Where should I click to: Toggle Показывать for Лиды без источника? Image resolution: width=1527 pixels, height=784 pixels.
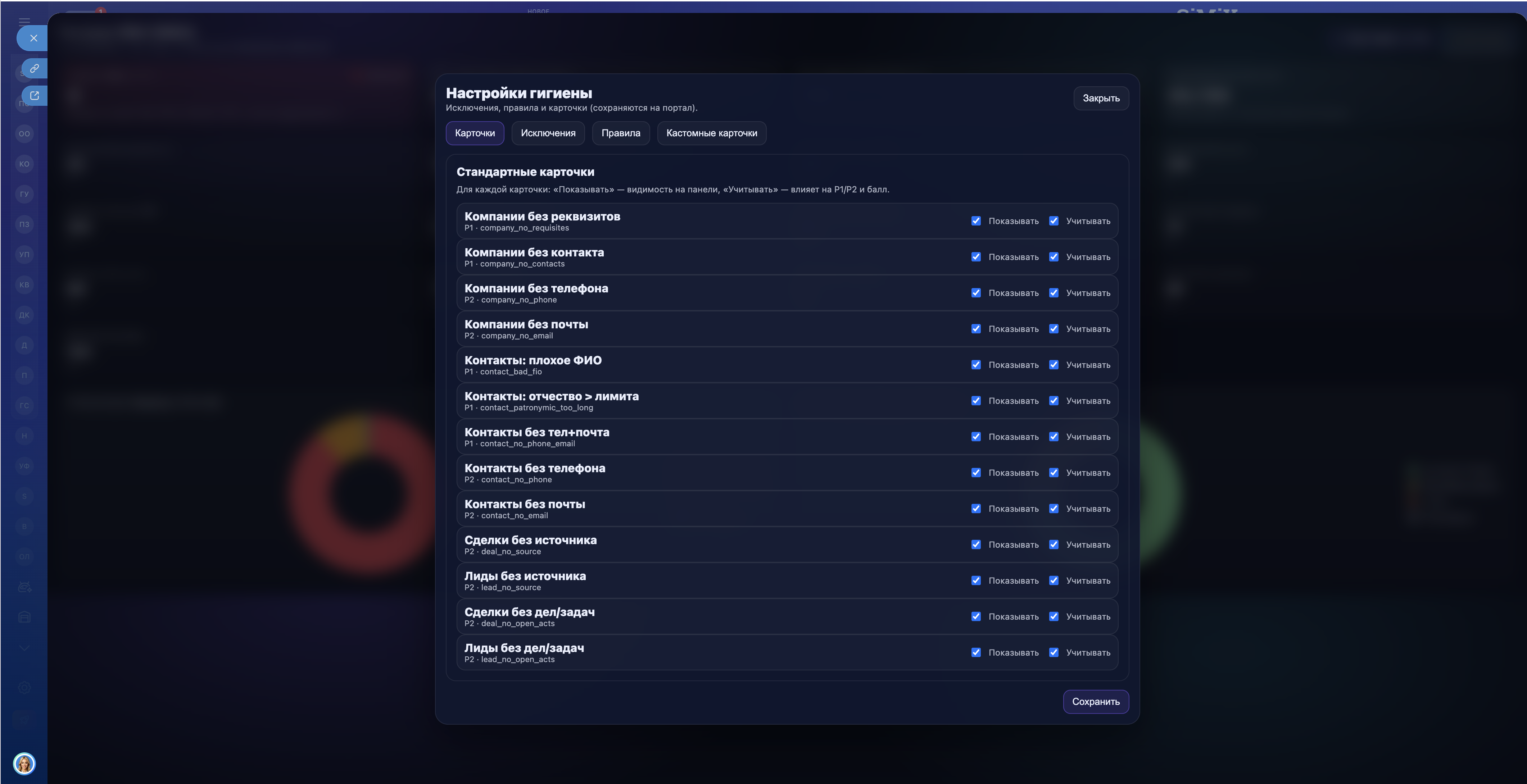tap(976, 581)
